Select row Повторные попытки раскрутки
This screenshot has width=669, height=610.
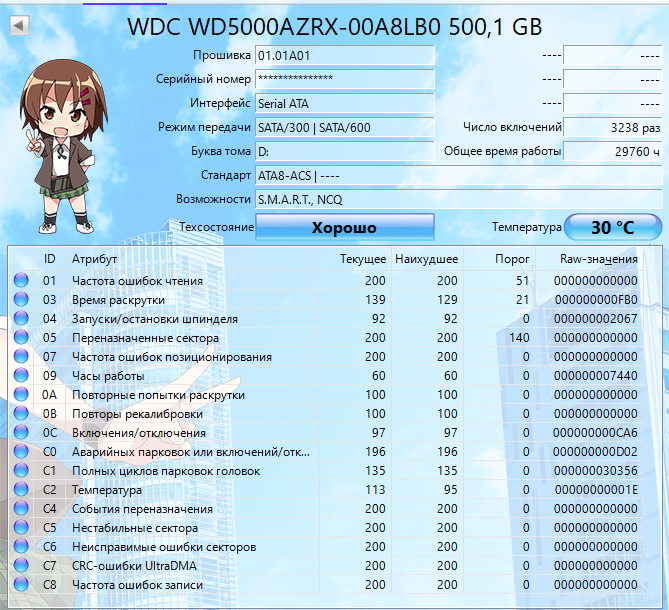pyautogui.click(x=326, y=394)
